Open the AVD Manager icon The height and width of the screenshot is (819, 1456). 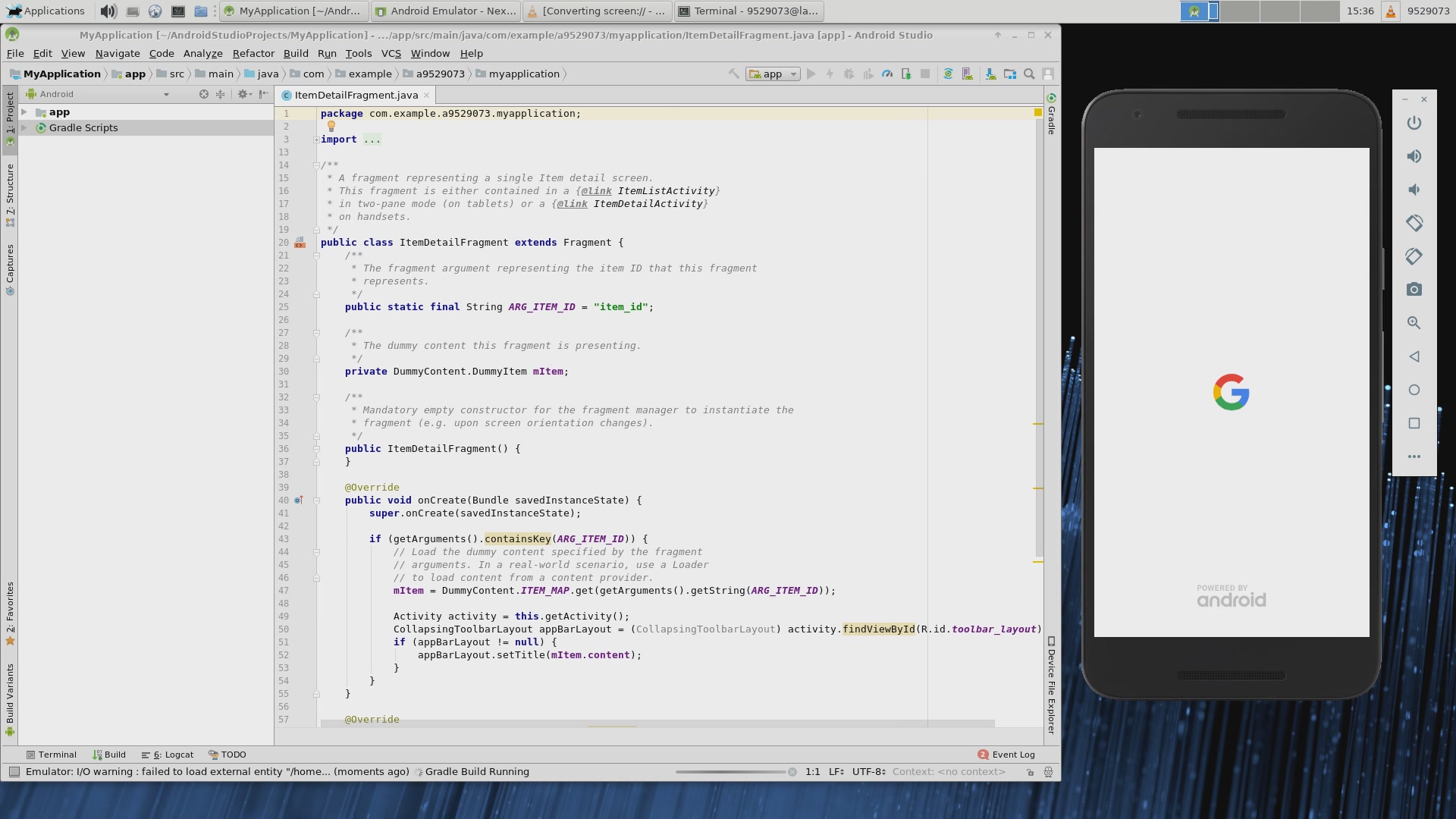click(968, 74)
